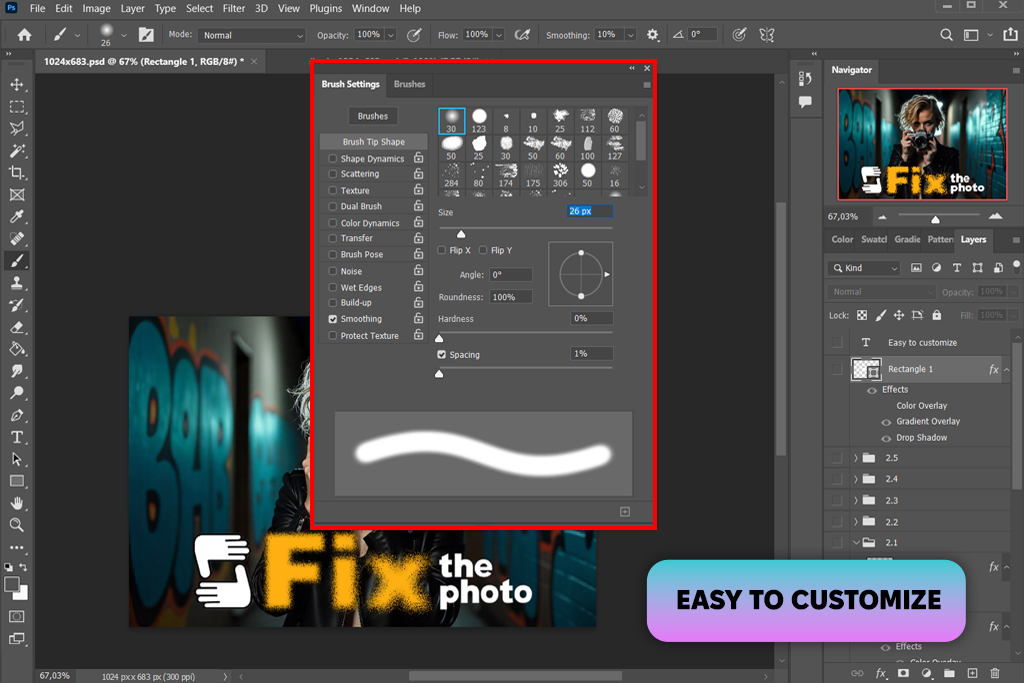Click the share icon at top right
The height and width of the screenshot is (683, 1024).
[x=1010, y=35]
